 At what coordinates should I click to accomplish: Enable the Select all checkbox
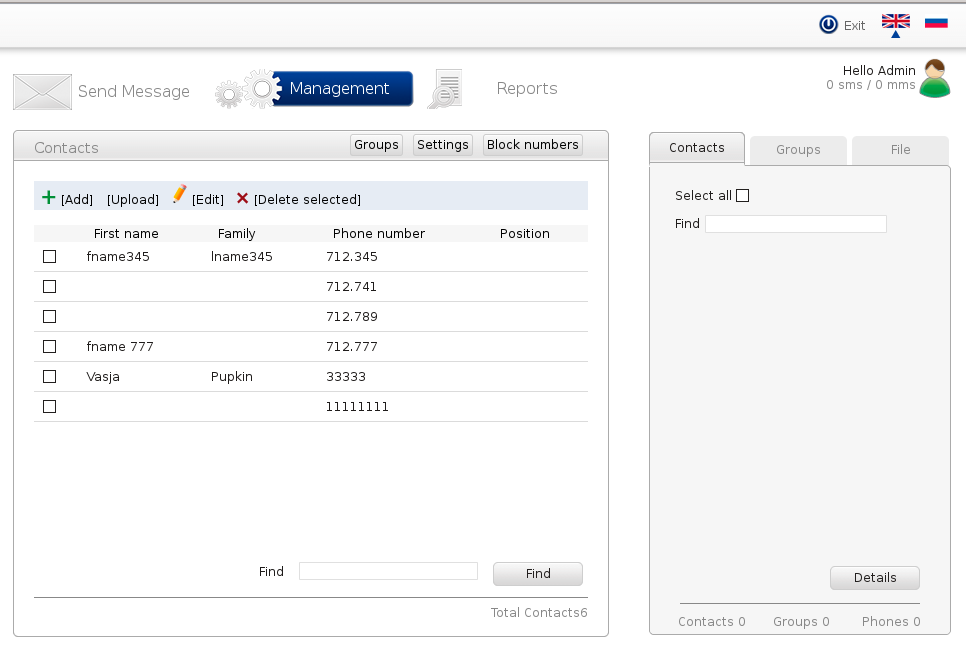pos(742,196)
